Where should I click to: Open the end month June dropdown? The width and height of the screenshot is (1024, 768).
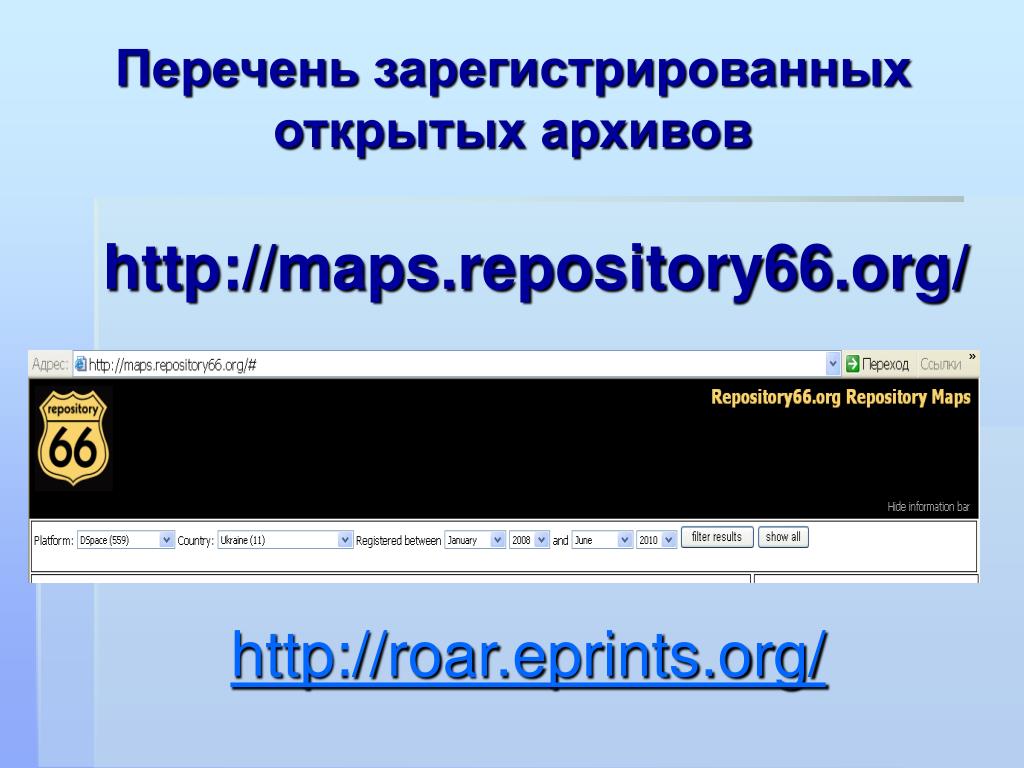click(602, 540)
